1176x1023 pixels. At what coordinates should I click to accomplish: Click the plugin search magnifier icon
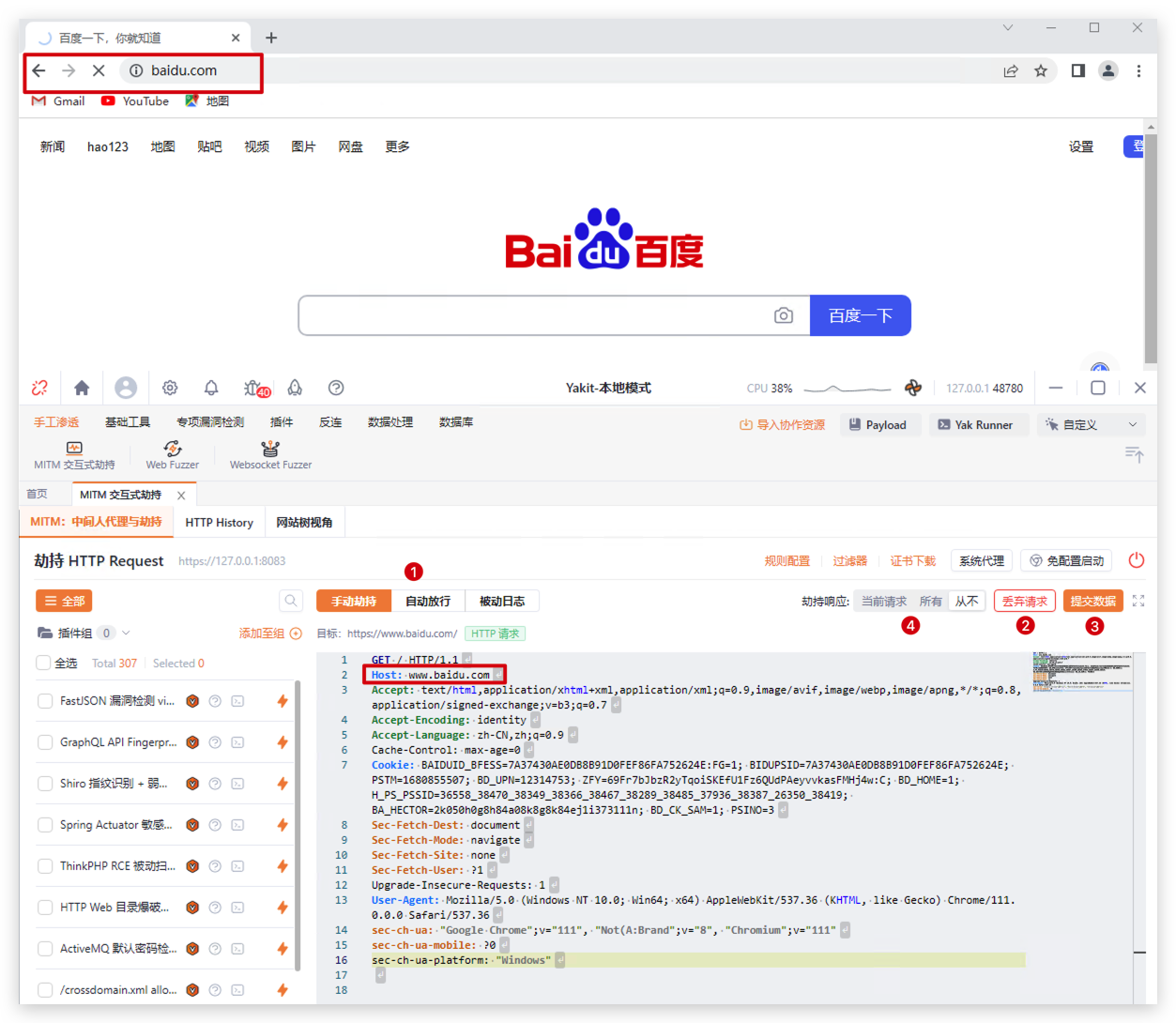click(291, 601)
